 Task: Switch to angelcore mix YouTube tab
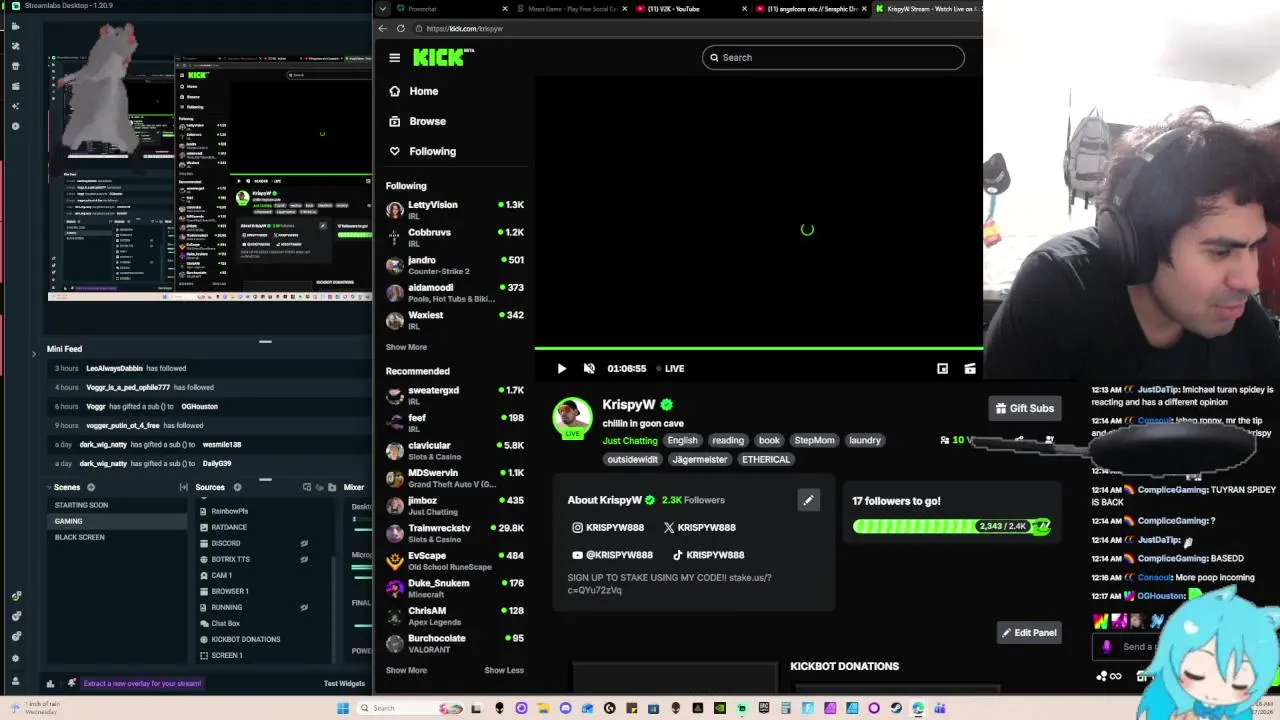[810, 8]
